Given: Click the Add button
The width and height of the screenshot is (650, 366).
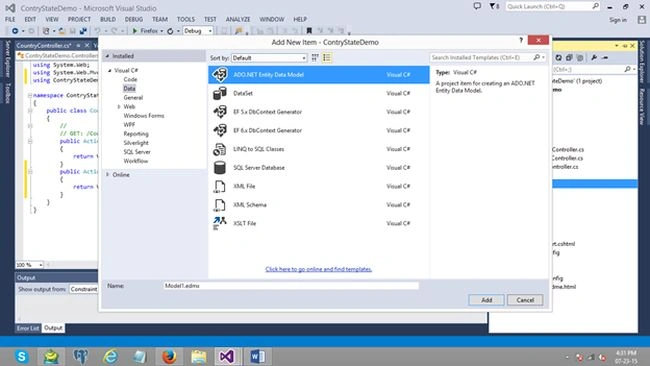Looking at the screenshot, I should coord(487,300).
